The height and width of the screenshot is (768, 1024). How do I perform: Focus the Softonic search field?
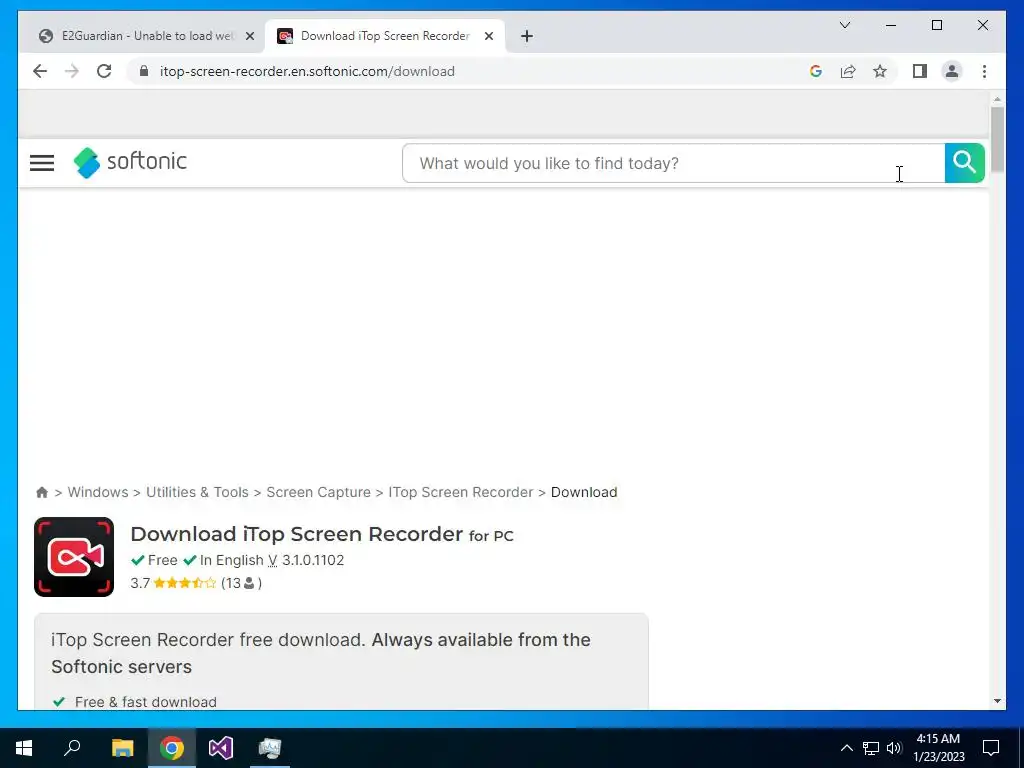[673, 163]
